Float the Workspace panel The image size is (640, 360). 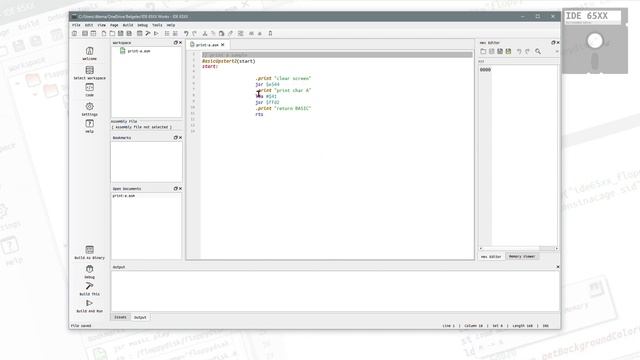point(176,43)
